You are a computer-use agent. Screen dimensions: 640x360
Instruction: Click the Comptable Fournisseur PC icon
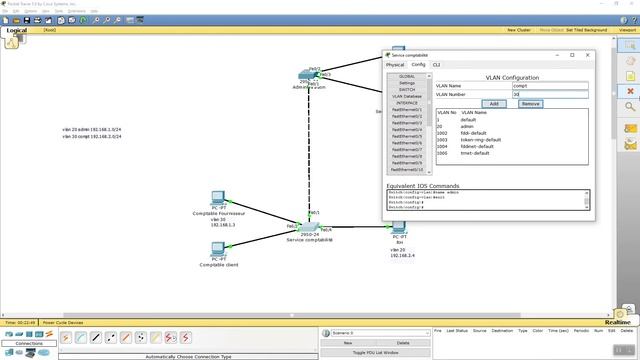click(x=218, y=198)
